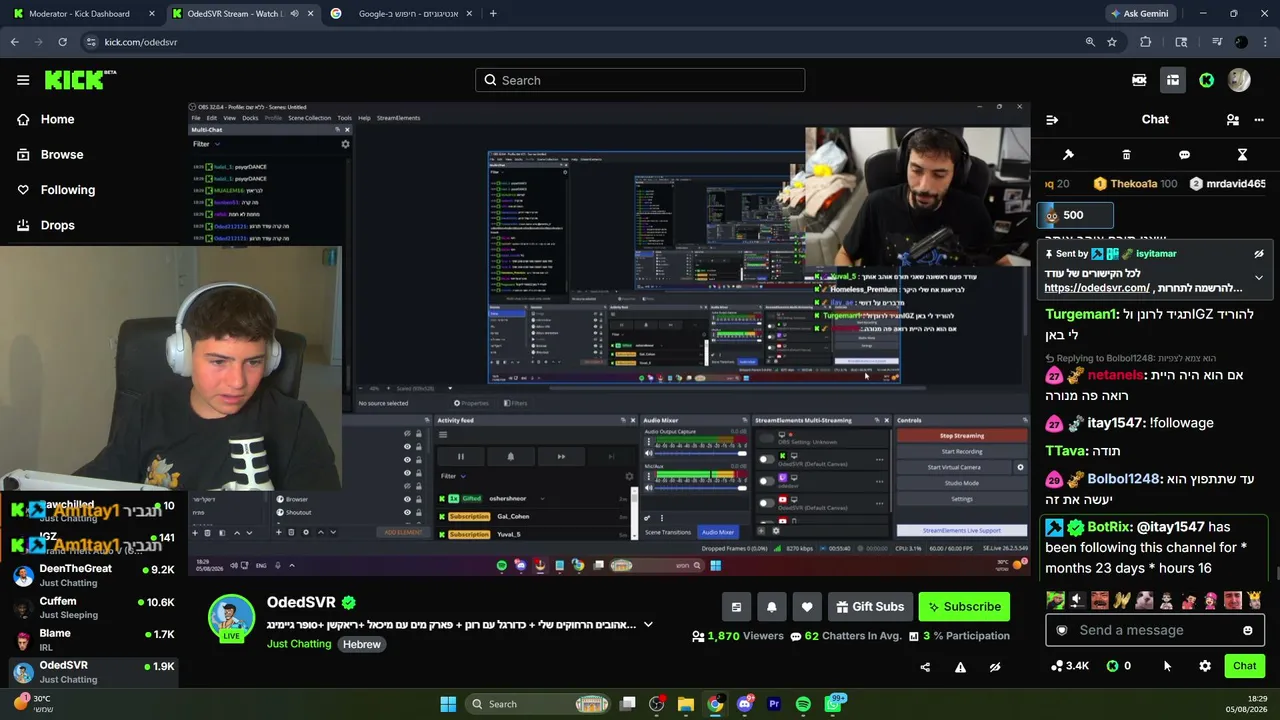Open Premiere Pro from the taskbar
This screenshot has height=720, width=1280.
(x=774, y=704)
